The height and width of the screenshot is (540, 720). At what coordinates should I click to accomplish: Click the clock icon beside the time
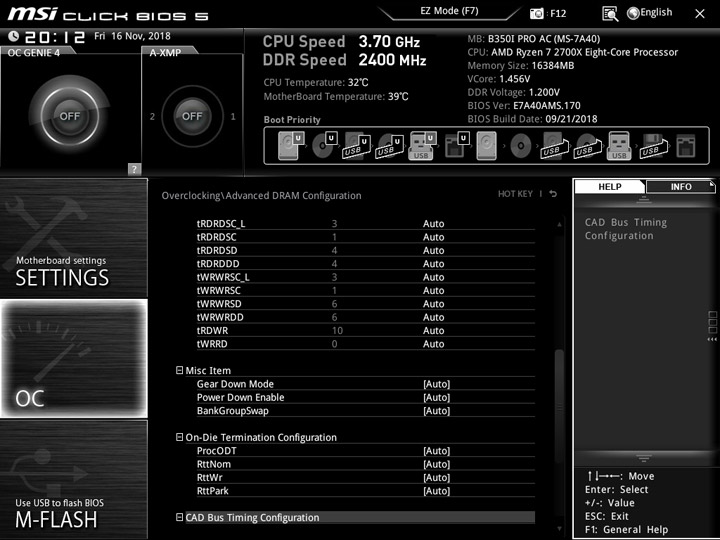pyautogui.click(x=14, y=36)
